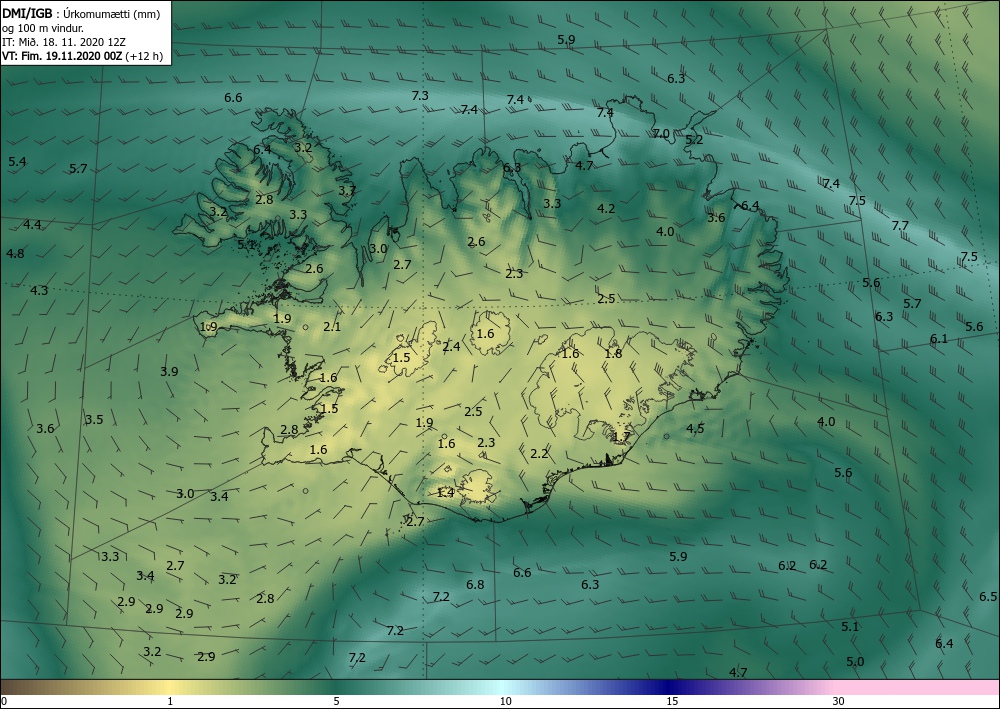Click the 5.2 precipitation value
Screen dimensions: 1000x709
(694, 139)
